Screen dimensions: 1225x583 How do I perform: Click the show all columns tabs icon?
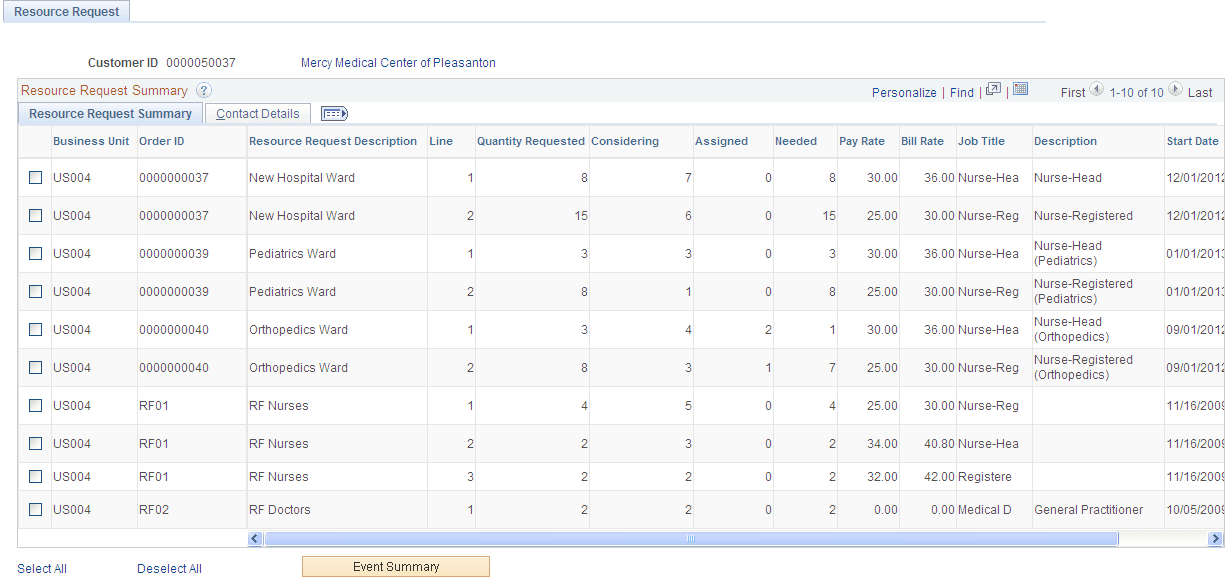pyautogui.click(x=334, y=113)
